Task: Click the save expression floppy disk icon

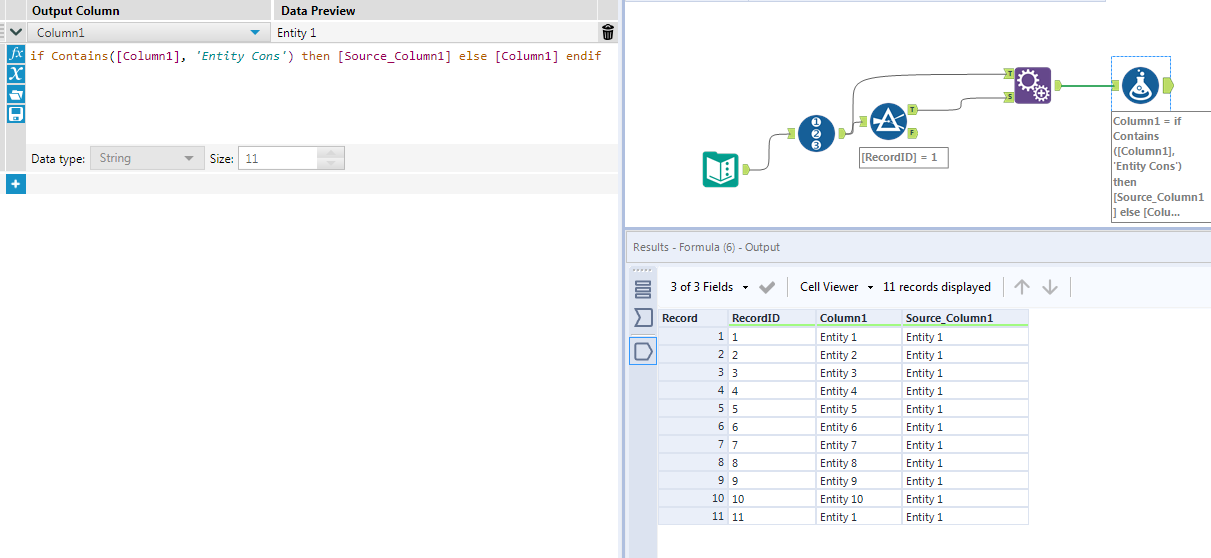Action: [16, 114]
